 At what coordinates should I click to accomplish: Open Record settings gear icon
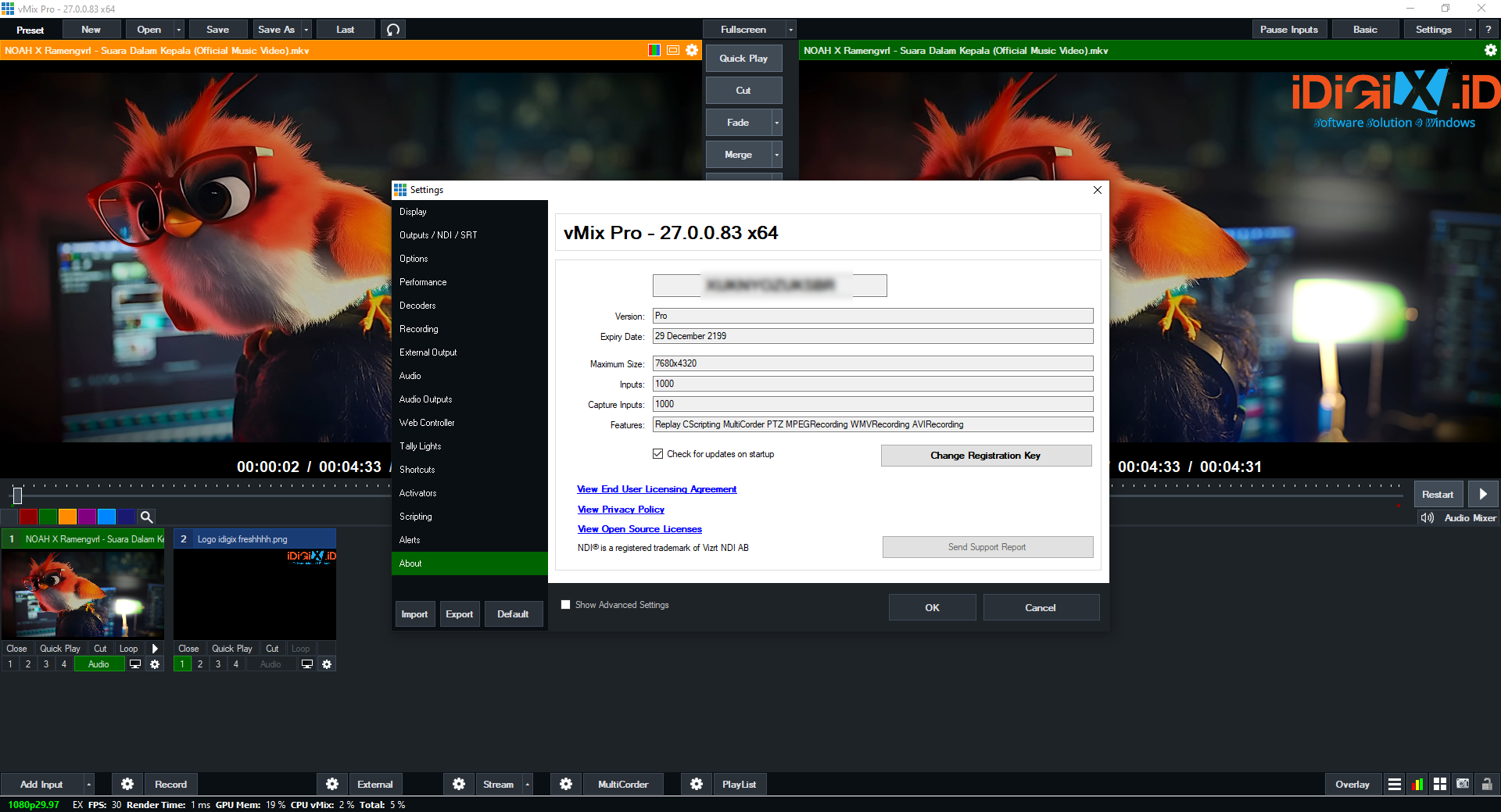pos(127,784)
